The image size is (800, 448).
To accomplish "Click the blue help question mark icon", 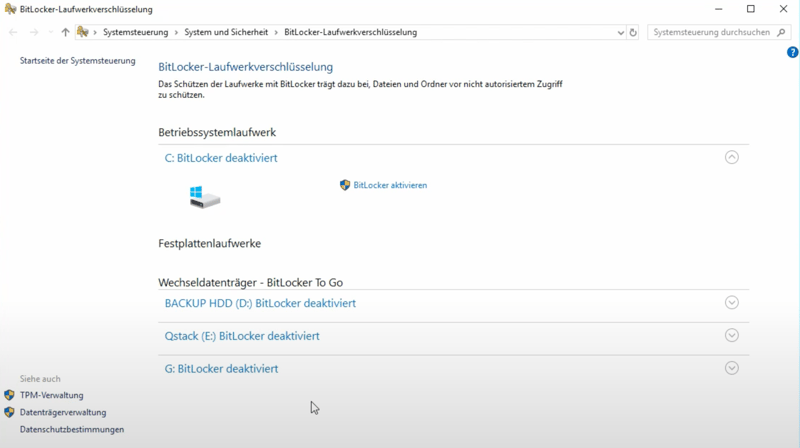I will pyautogui.click(x=792, y=52).
